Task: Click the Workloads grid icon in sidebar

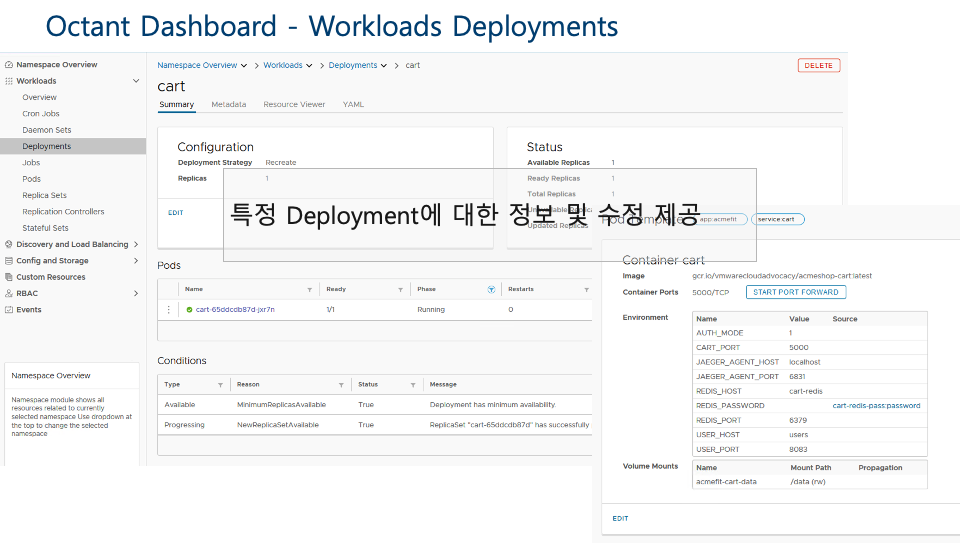Action: [9, 81]
